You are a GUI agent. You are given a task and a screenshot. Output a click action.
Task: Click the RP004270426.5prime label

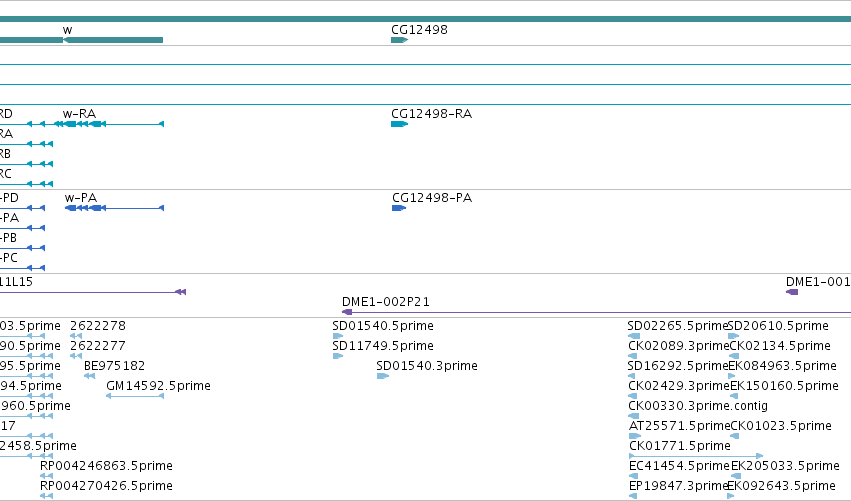click(106, 486)
